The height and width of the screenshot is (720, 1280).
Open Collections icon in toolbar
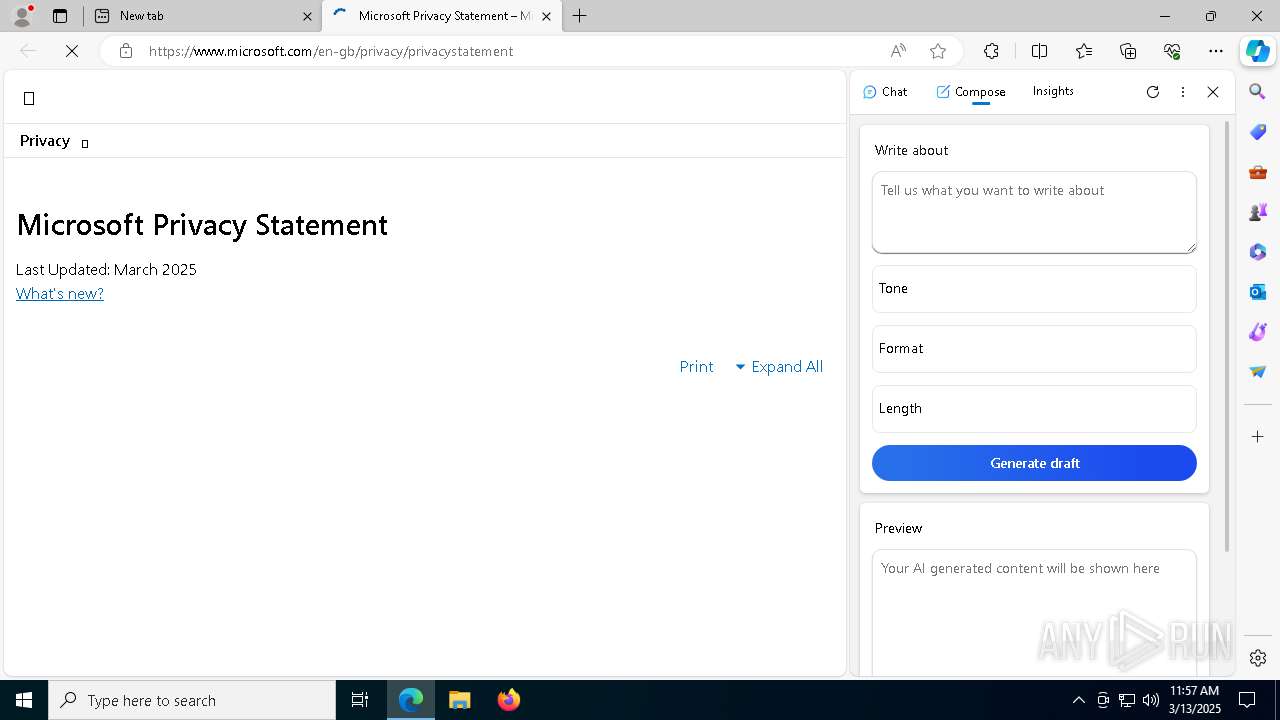1128,51
